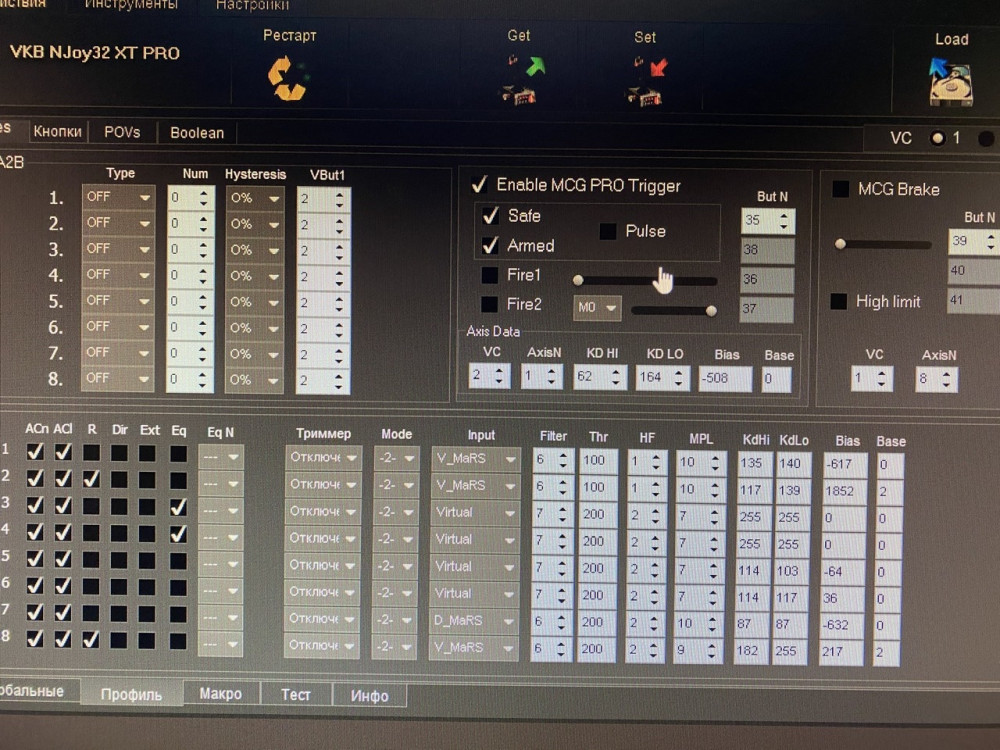Open Hysteresis dropdown for A2B row 8
The width and height of the screenshot is (1000, 750).
click(x=254, y=379)
